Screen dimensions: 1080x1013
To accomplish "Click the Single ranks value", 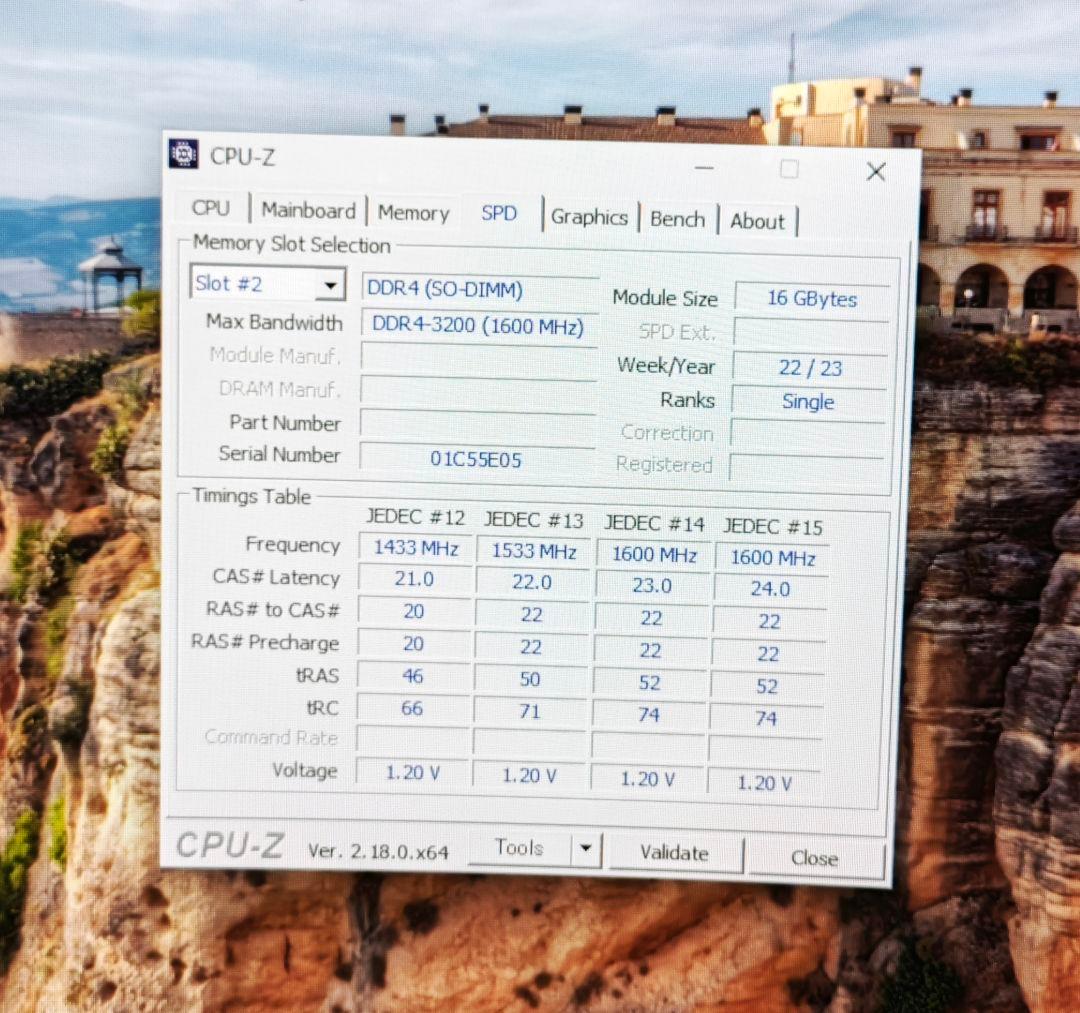I will pyautogui.click(x=808, y=401).
